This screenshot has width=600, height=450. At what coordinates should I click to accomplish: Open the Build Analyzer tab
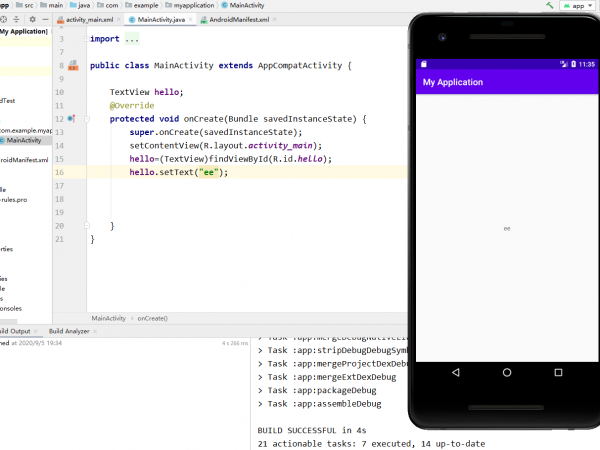pos(69,331)
